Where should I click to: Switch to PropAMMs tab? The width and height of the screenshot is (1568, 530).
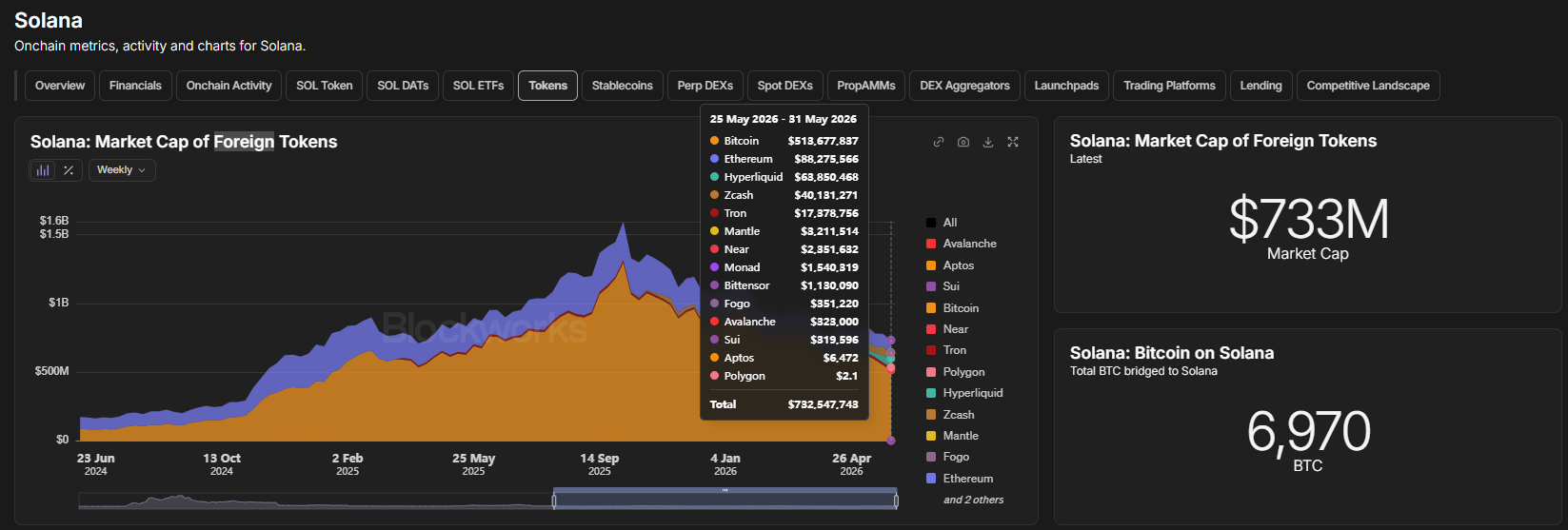866,86
